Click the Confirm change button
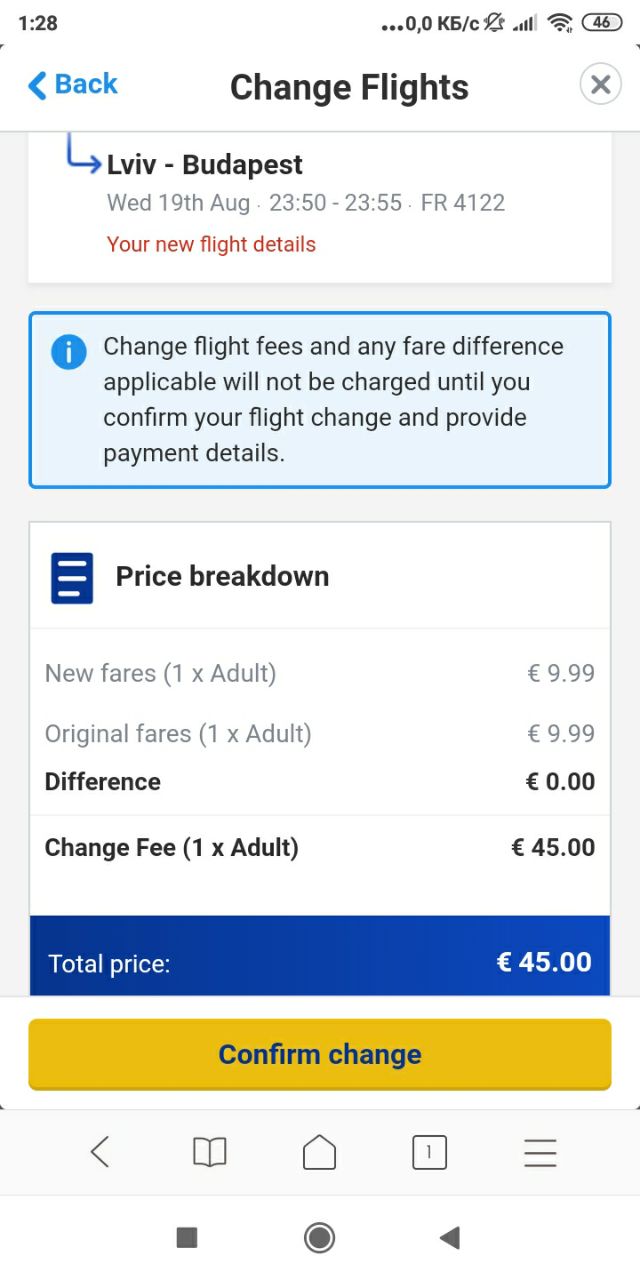Viewport: 640px width, 1280px height. (320, 1054)
